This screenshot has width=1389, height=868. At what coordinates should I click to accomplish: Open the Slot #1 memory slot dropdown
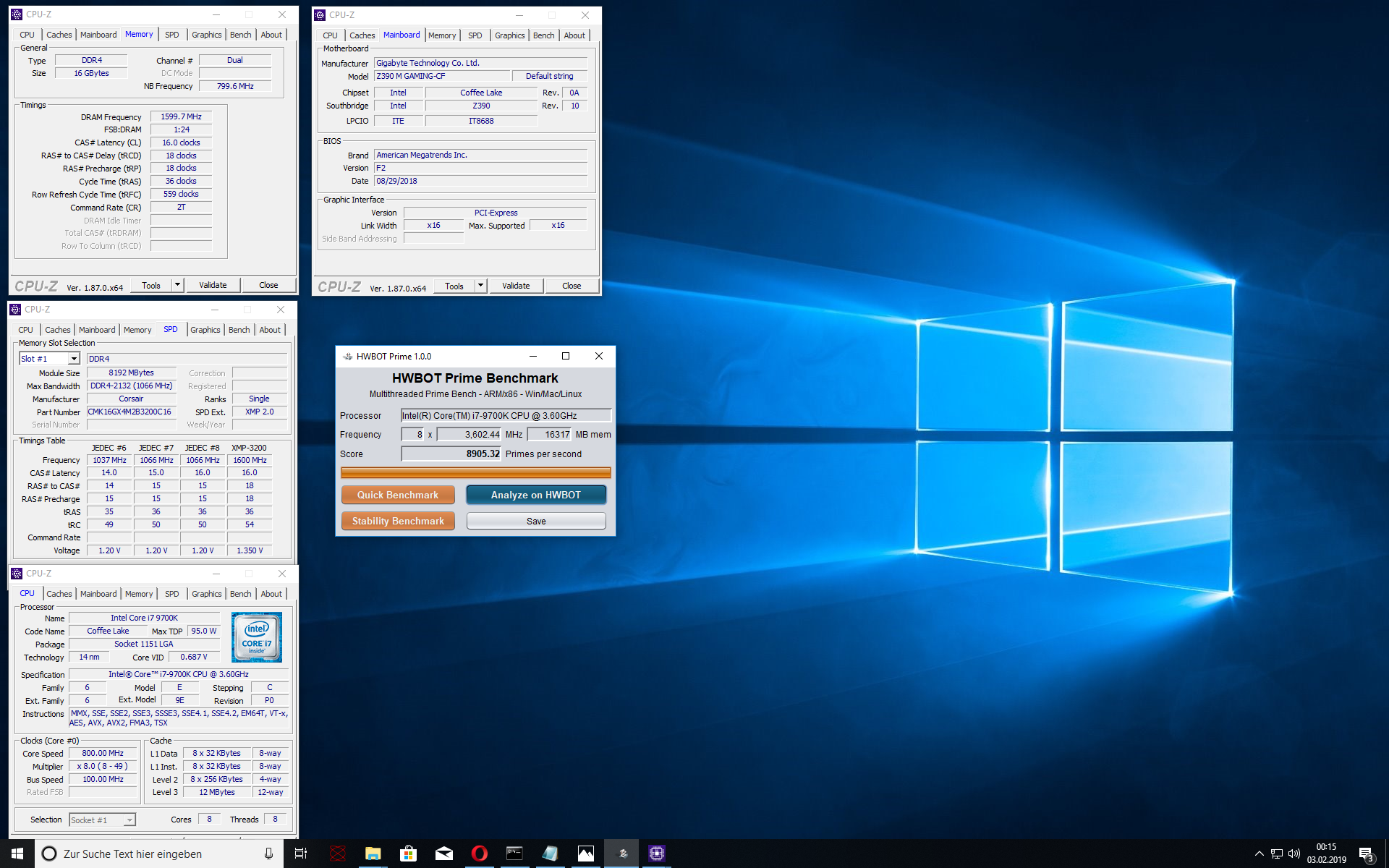click(74, 359)
